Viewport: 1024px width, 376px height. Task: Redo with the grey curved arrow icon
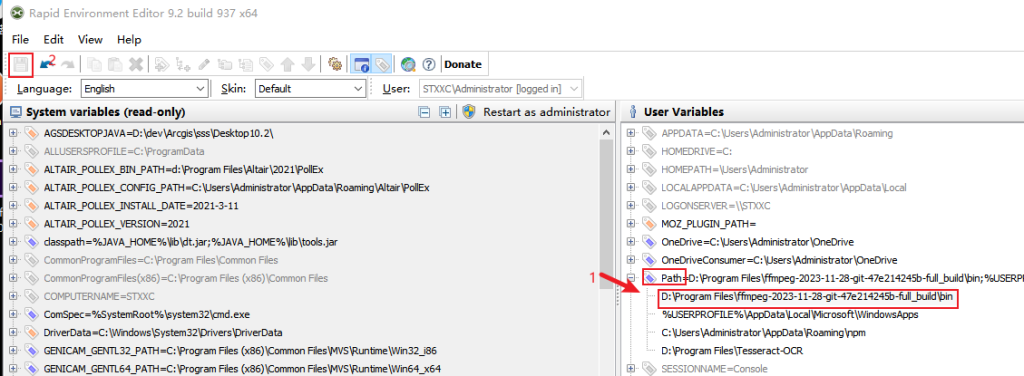(x=67, y=64)
